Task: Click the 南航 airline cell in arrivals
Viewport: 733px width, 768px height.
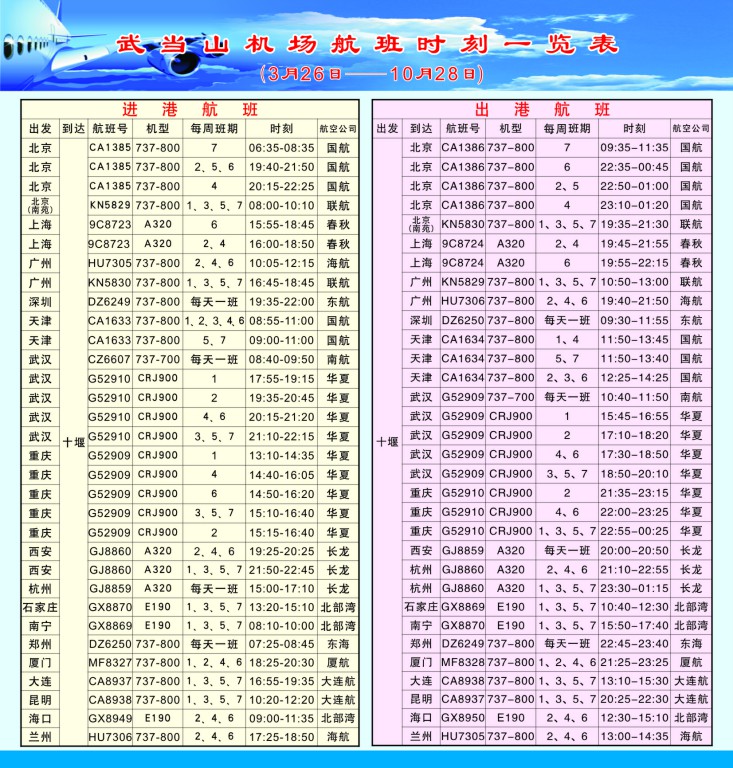Action: pyautogui.click(x=338, y=359)
